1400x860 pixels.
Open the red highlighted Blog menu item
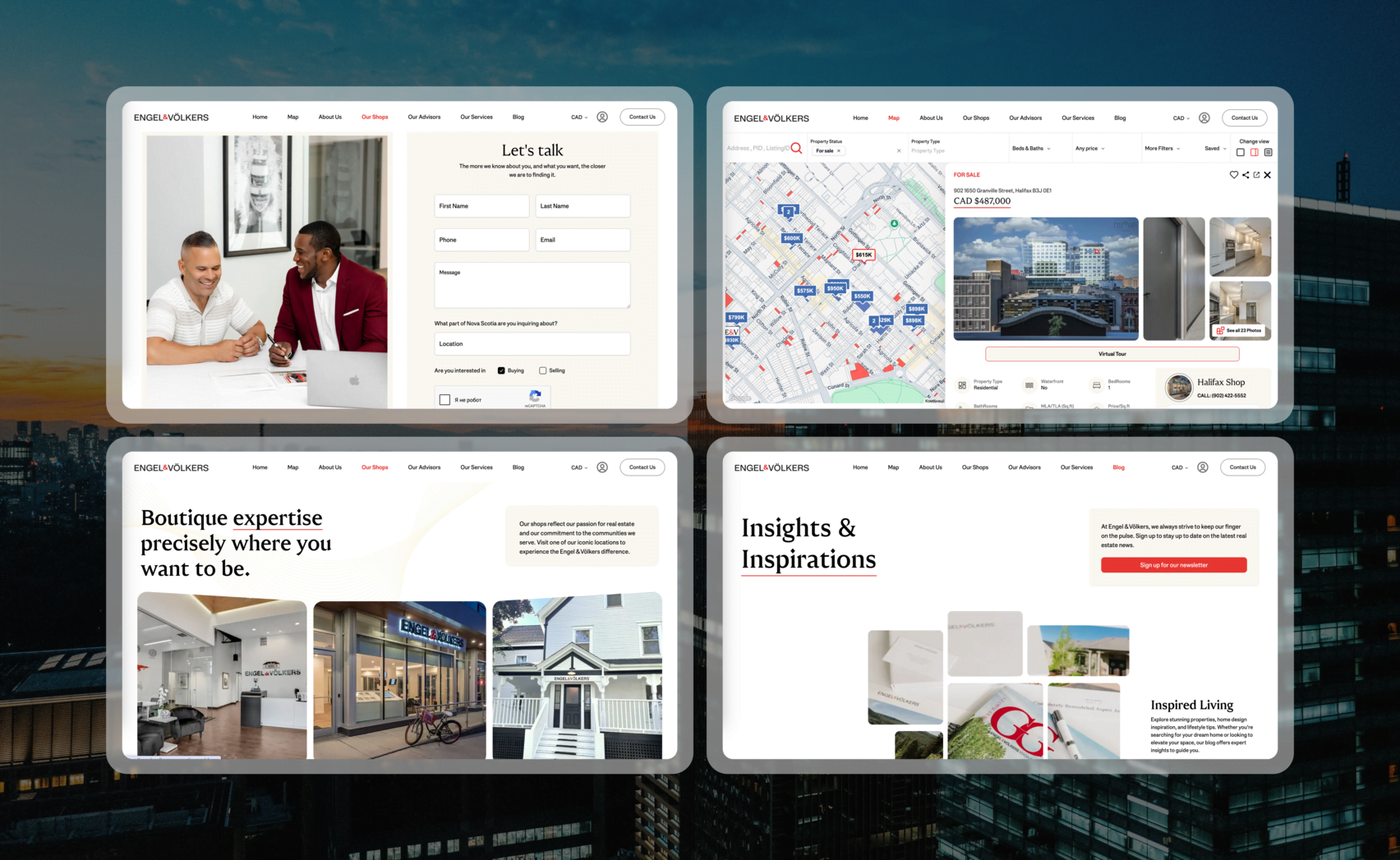[x=1118, y=467]
